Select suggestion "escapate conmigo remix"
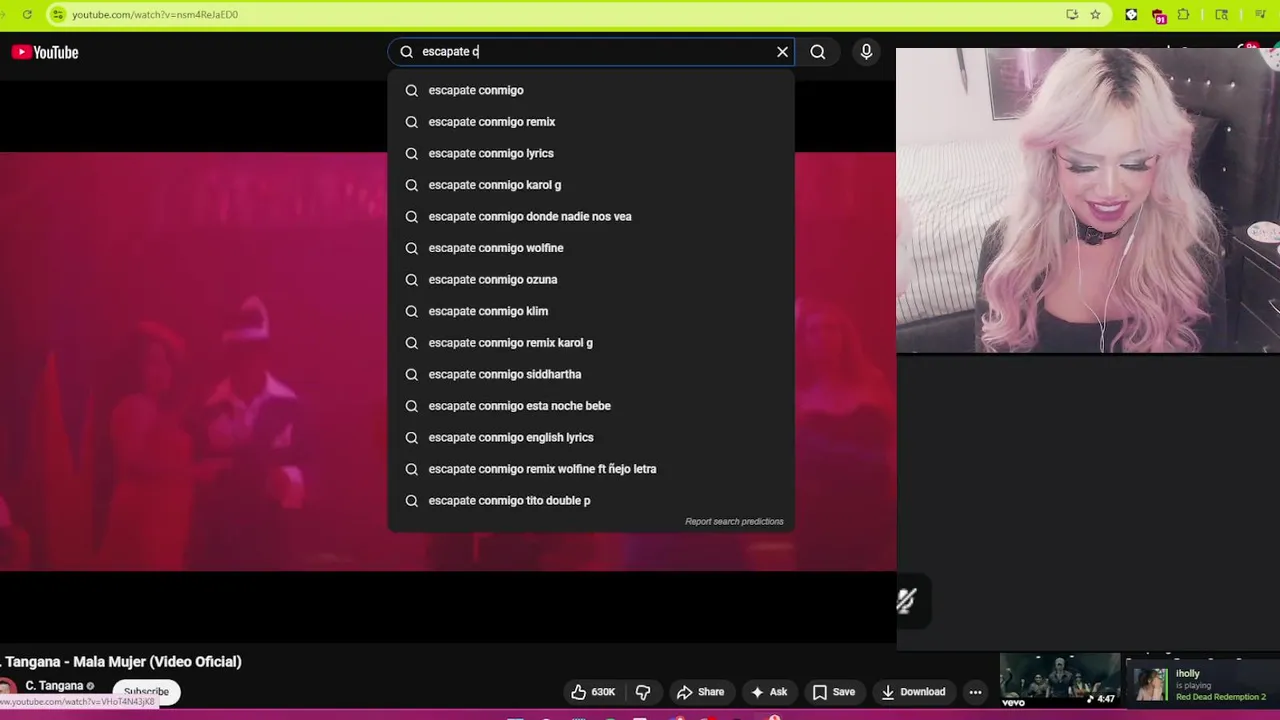 point(591,122)
